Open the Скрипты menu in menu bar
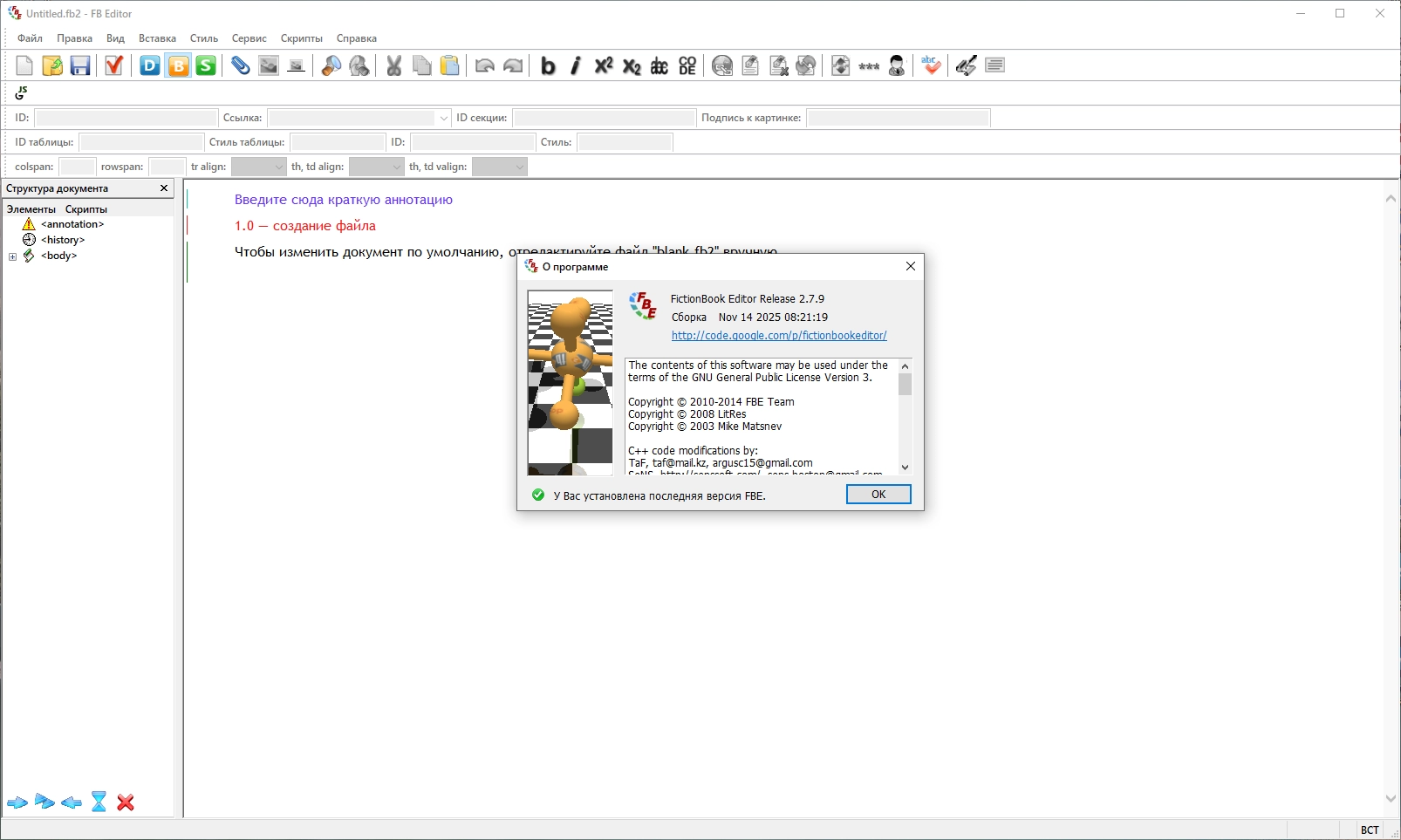 point(302,38)
